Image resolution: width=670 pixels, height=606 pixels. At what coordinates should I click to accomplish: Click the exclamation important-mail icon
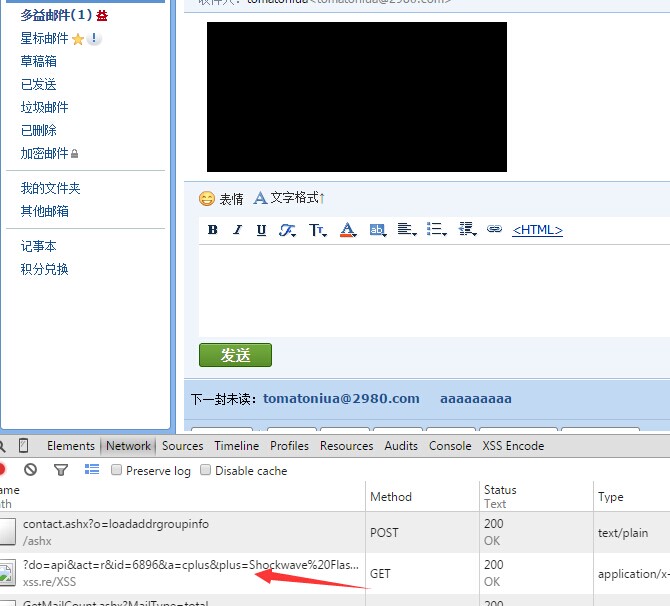94,38
